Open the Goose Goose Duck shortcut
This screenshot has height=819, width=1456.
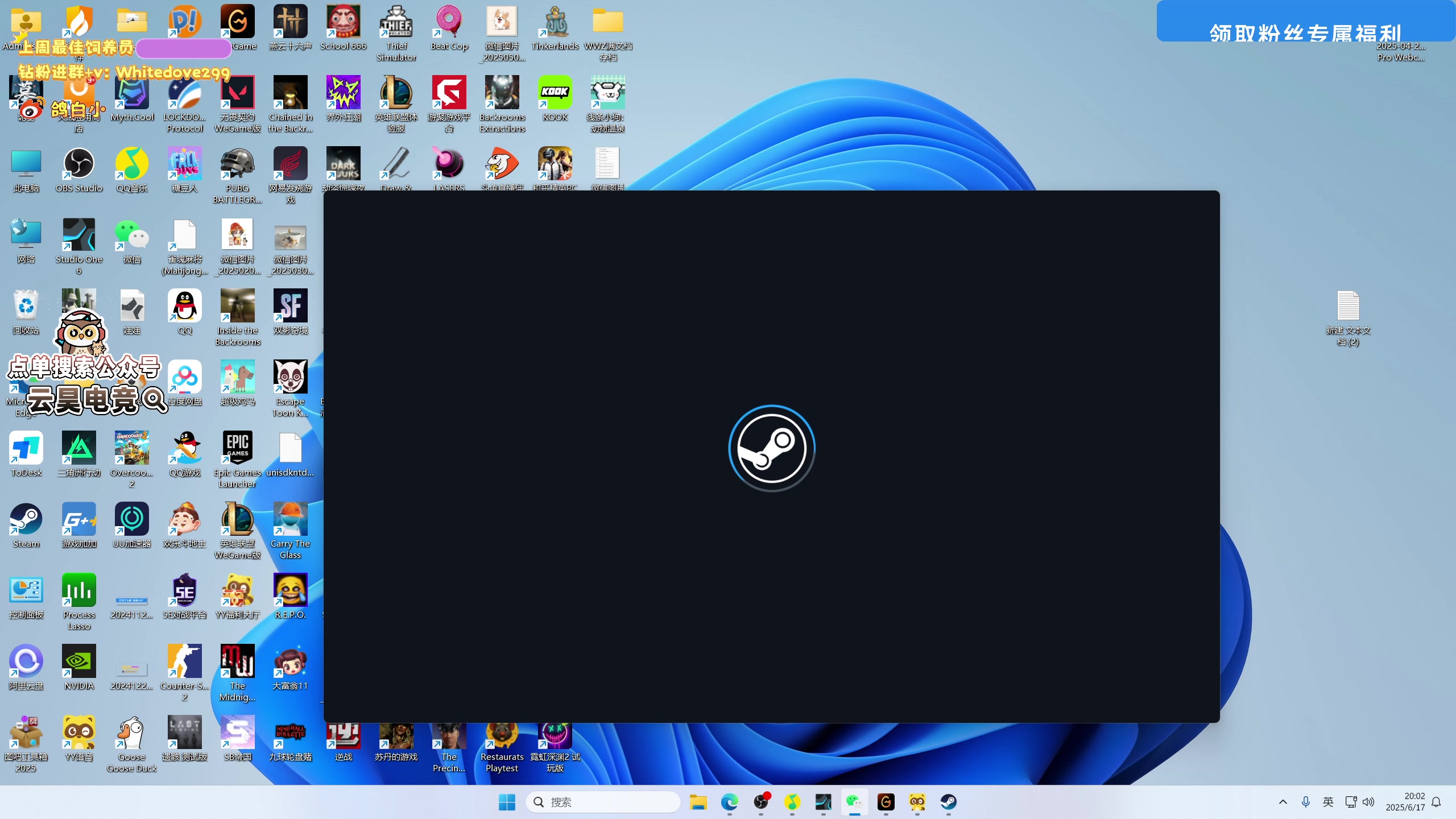(x=132, y=744)
